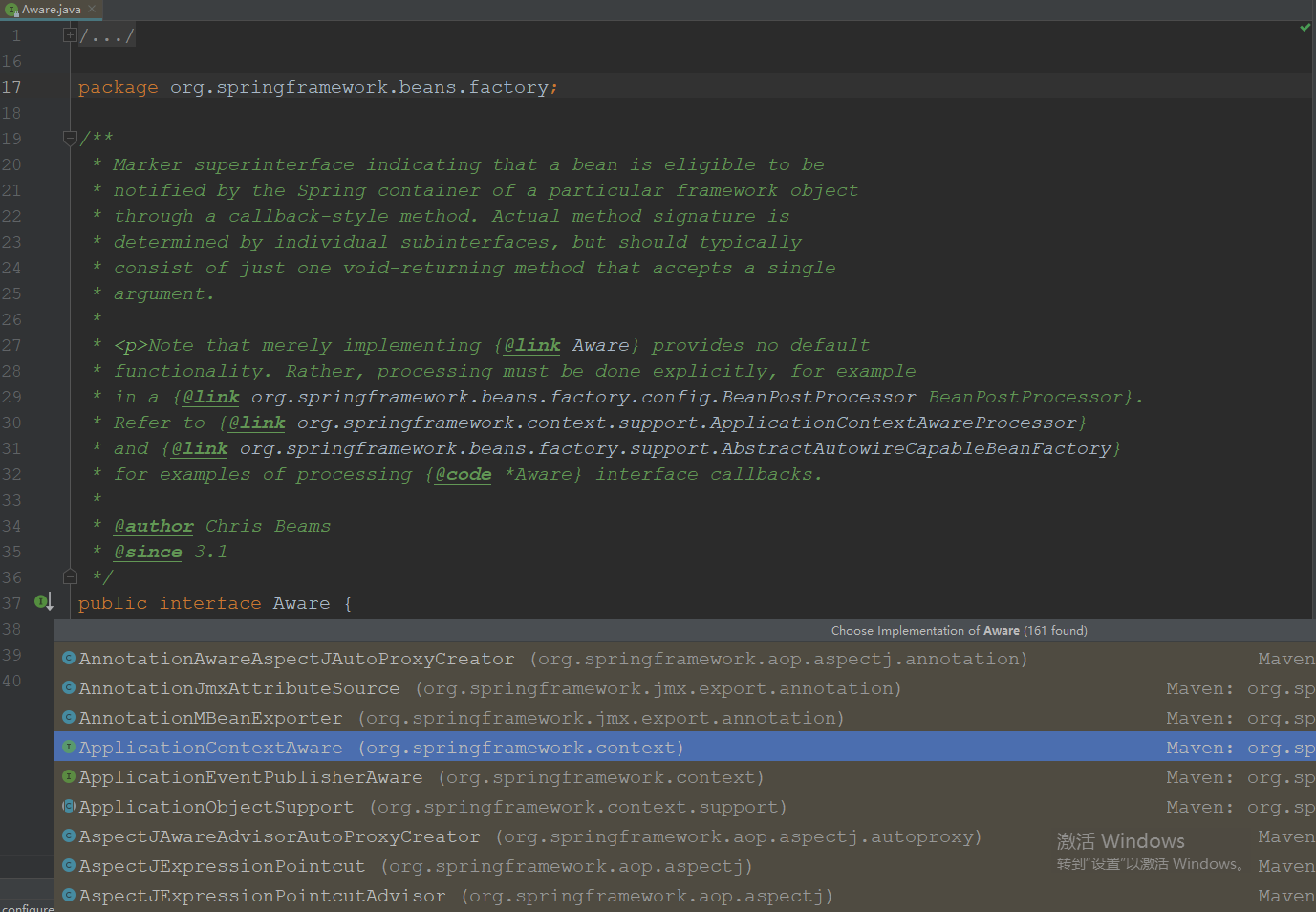Click the @since tag on line 35
1316x912 pixels.
coord(148,552)
